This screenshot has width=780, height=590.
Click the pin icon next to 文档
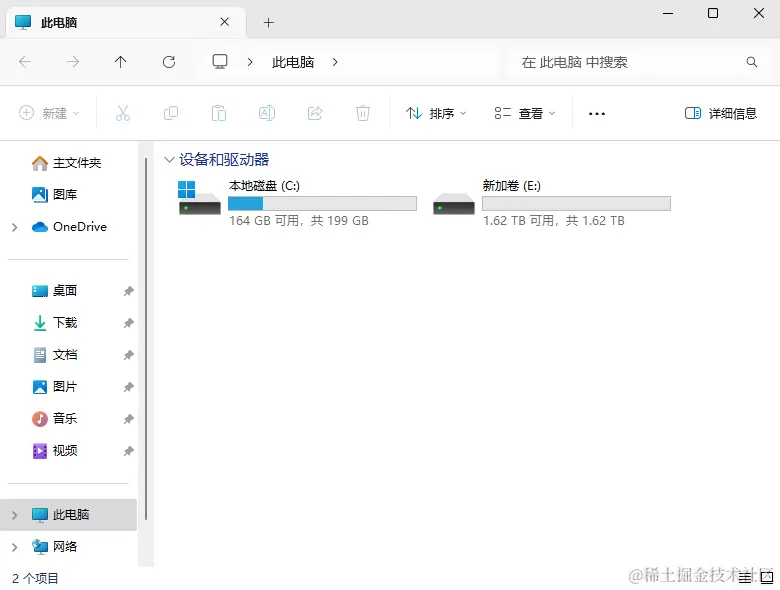coord(128,355)
